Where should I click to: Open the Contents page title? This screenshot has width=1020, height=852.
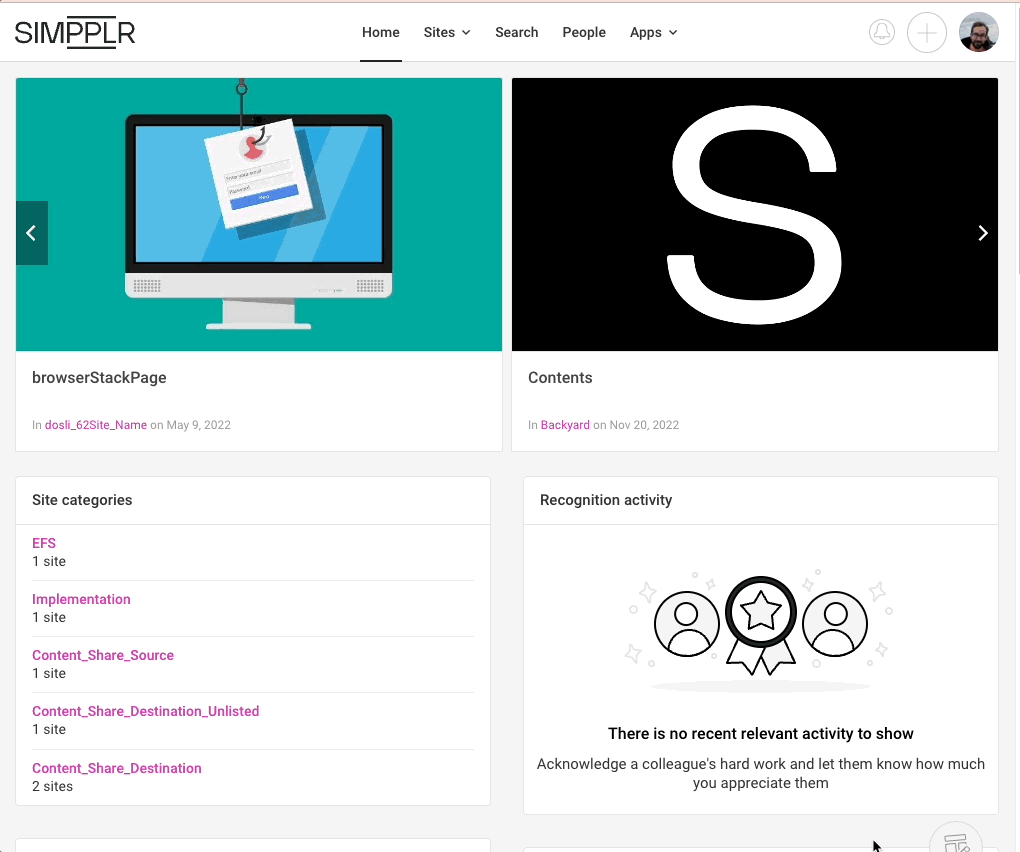pyautogui.click(x=559, y=378)
